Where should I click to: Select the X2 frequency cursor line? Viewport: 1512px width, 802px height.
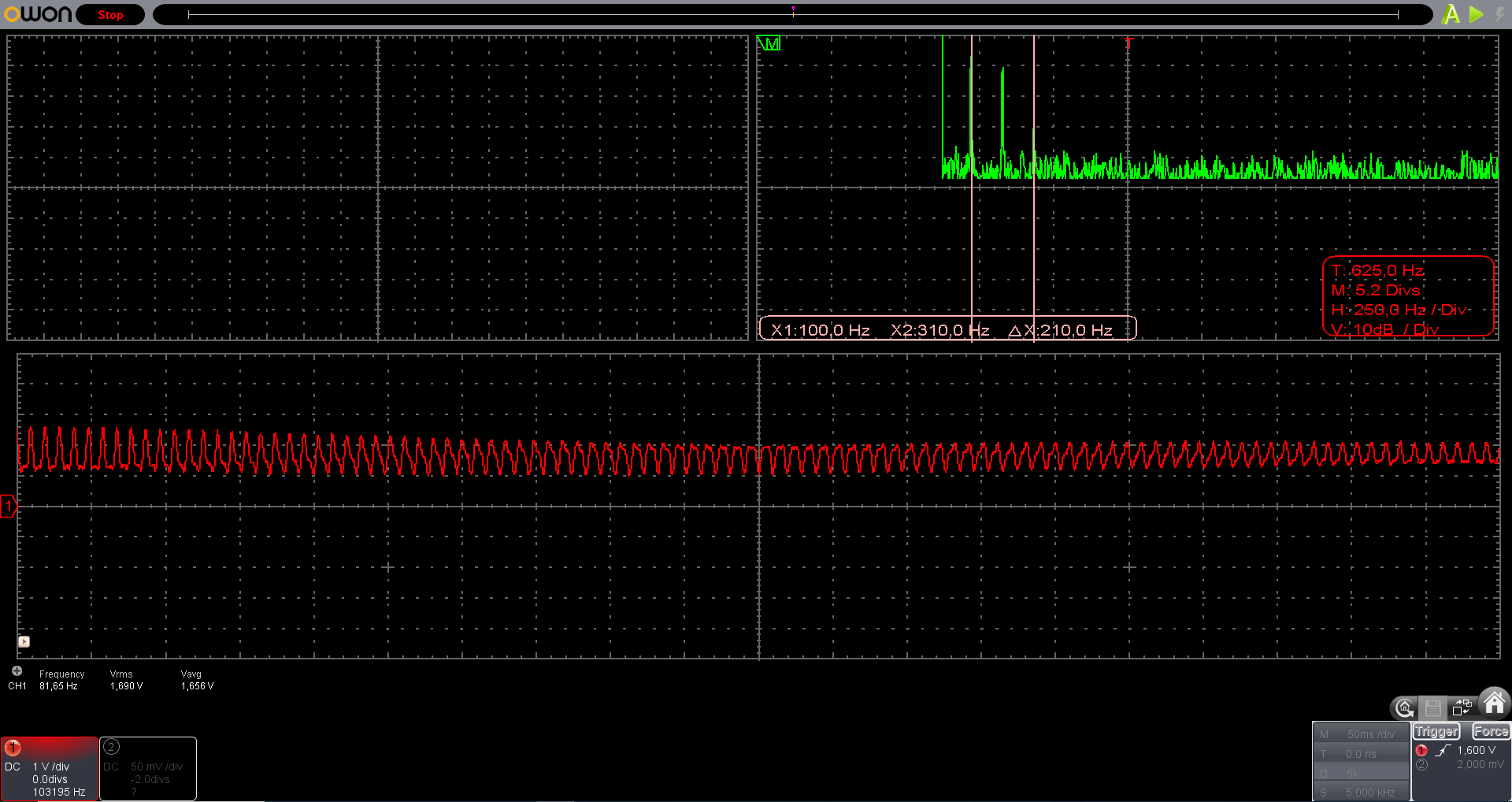pyautogui.click(x=1034, y=188)
